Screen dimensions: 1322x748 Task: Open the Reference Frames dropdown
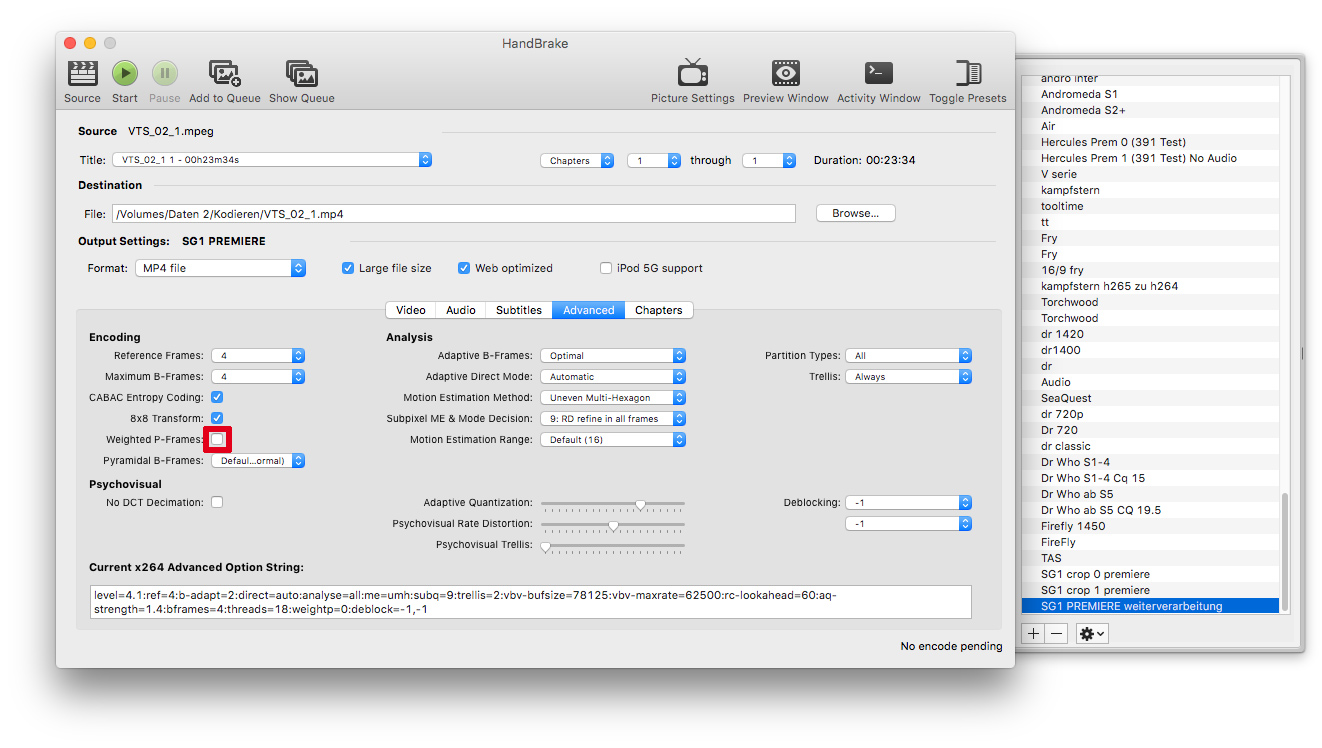pos(258,356)
